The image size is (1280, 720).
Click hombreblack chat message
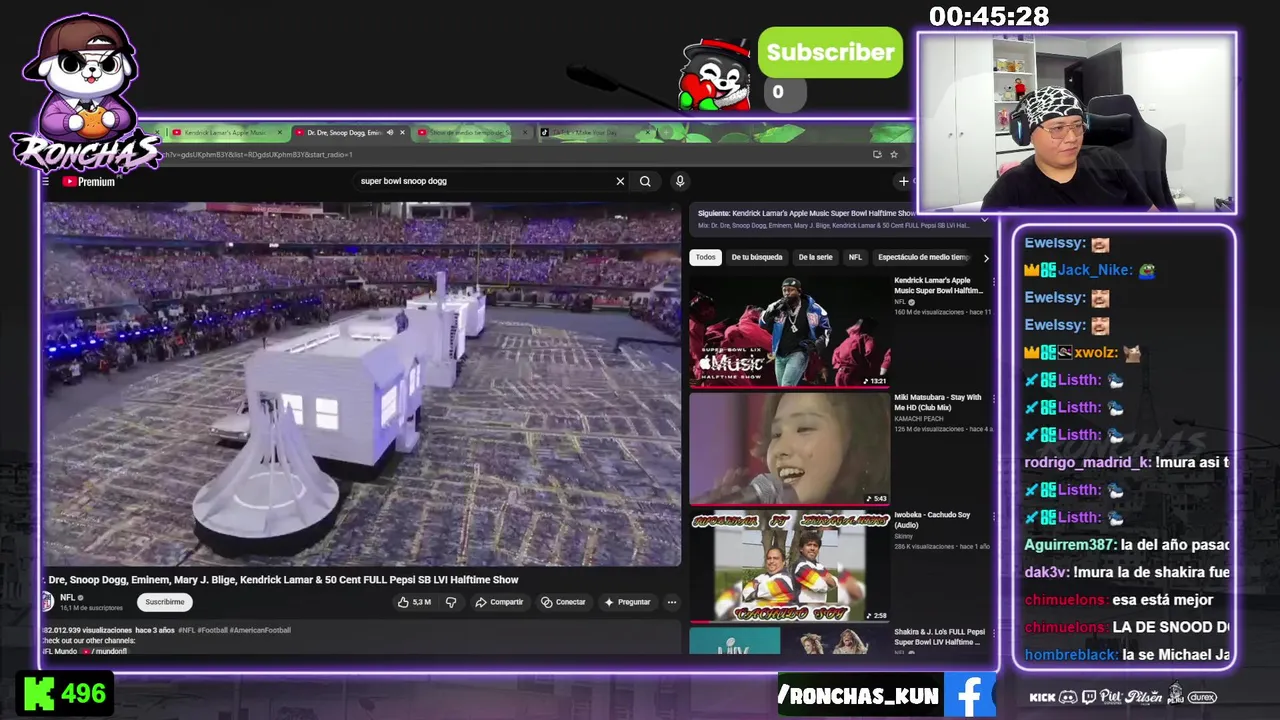[1126, 655]
